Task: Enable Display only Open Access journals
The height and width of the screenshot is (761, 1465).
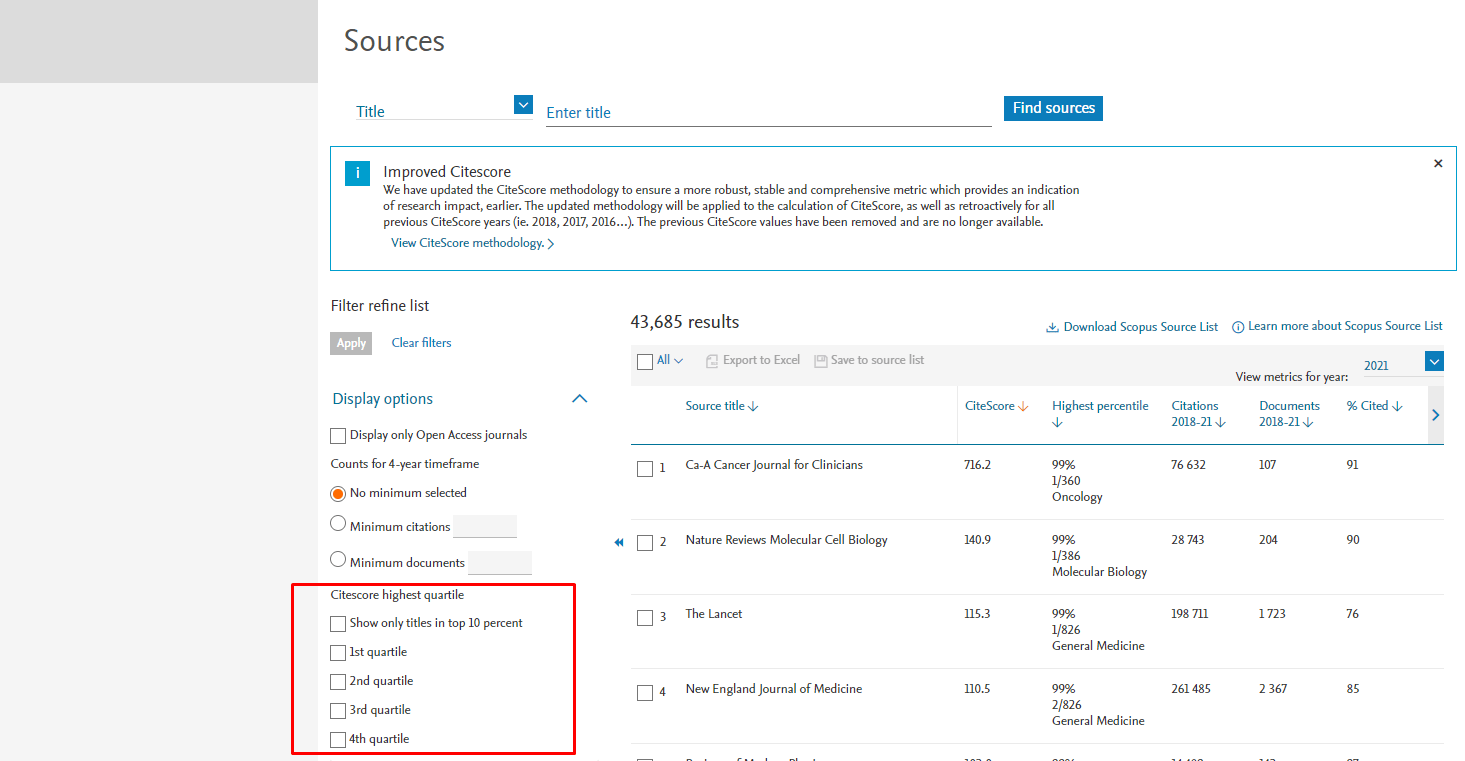Action: (337, 435)
